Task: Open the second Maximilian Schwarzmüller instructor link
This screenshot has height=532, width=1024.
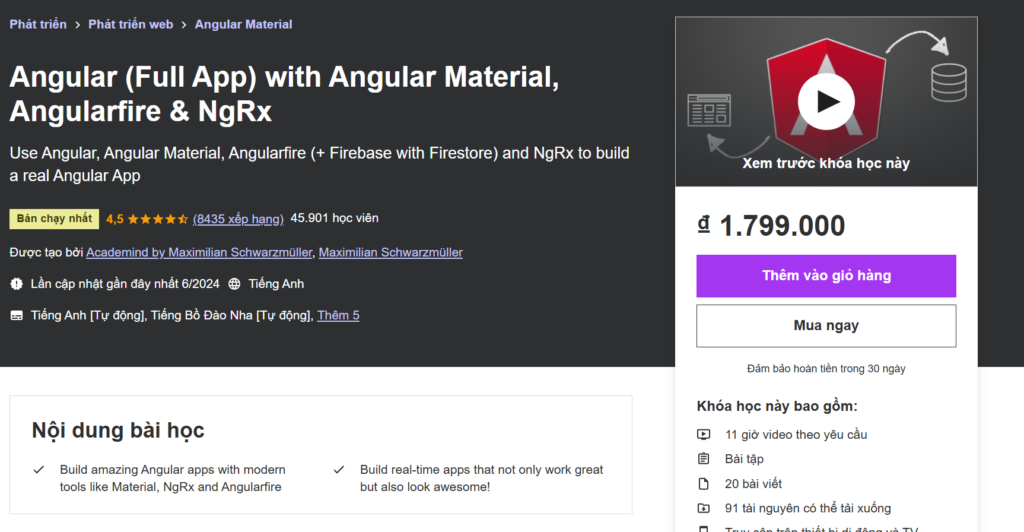Action: coord(390,253)
